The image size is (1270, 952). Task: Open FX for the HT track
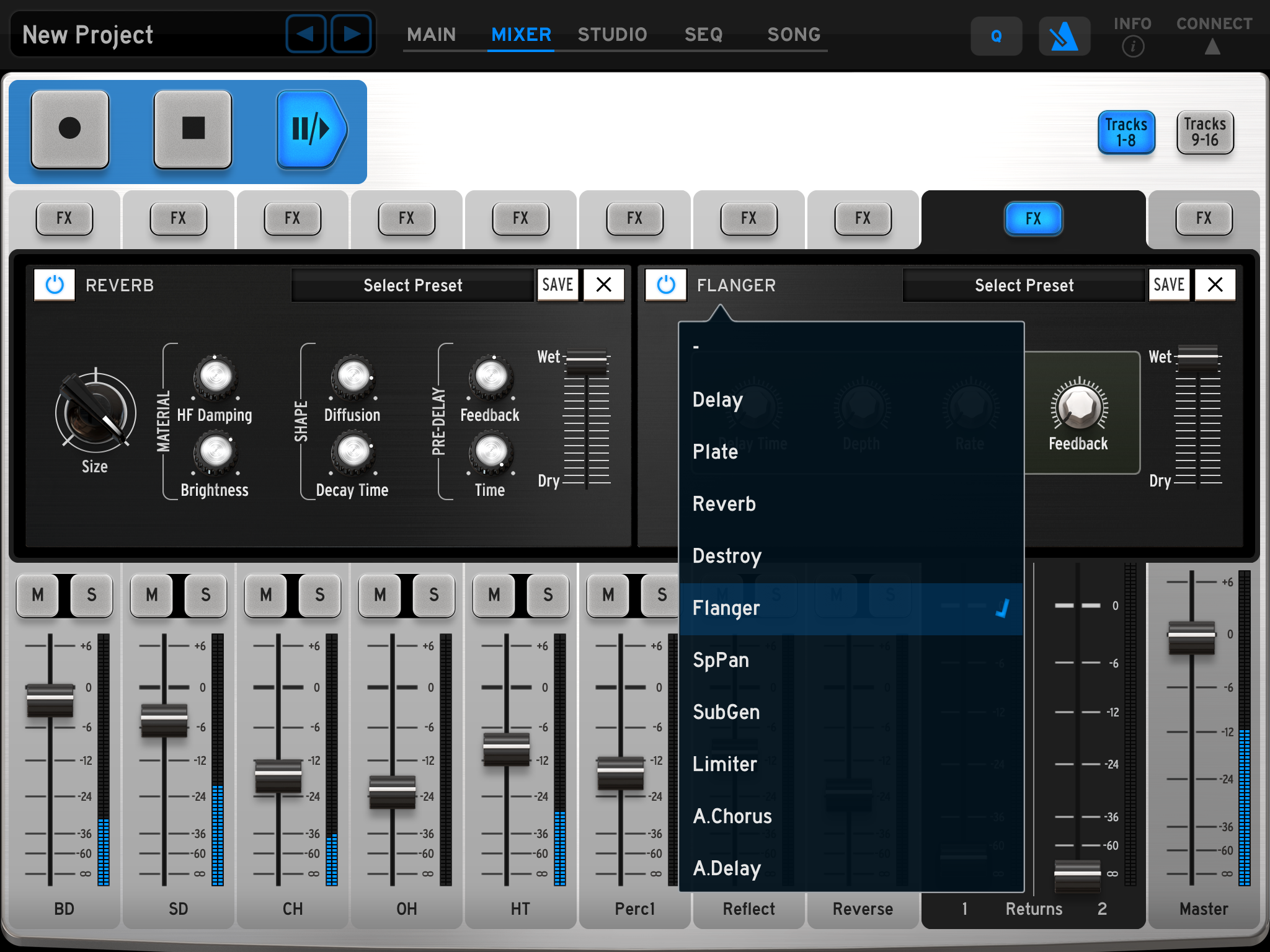[521, 218]
